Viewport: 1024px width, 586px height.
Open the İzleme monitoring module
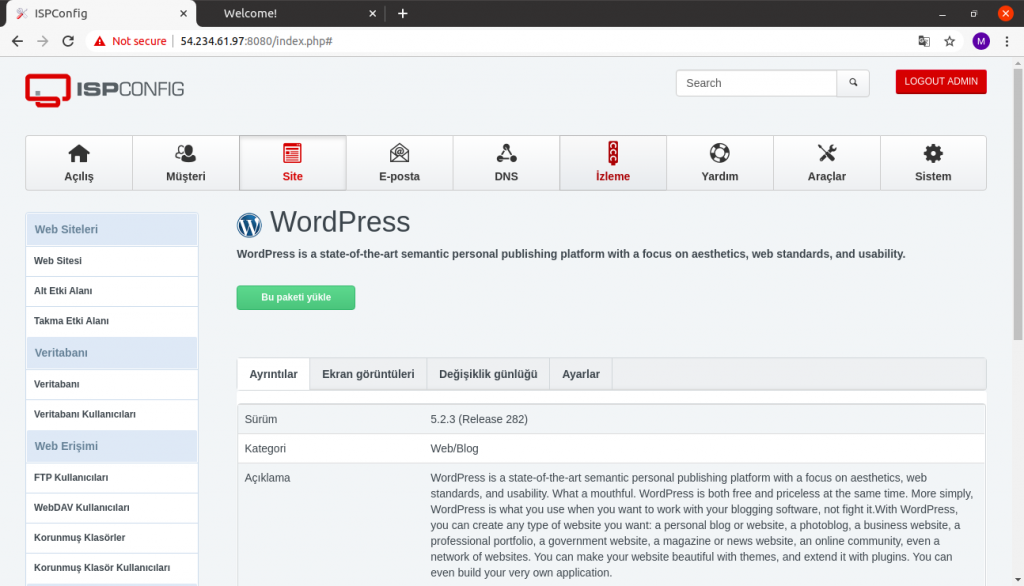(613, 163)
